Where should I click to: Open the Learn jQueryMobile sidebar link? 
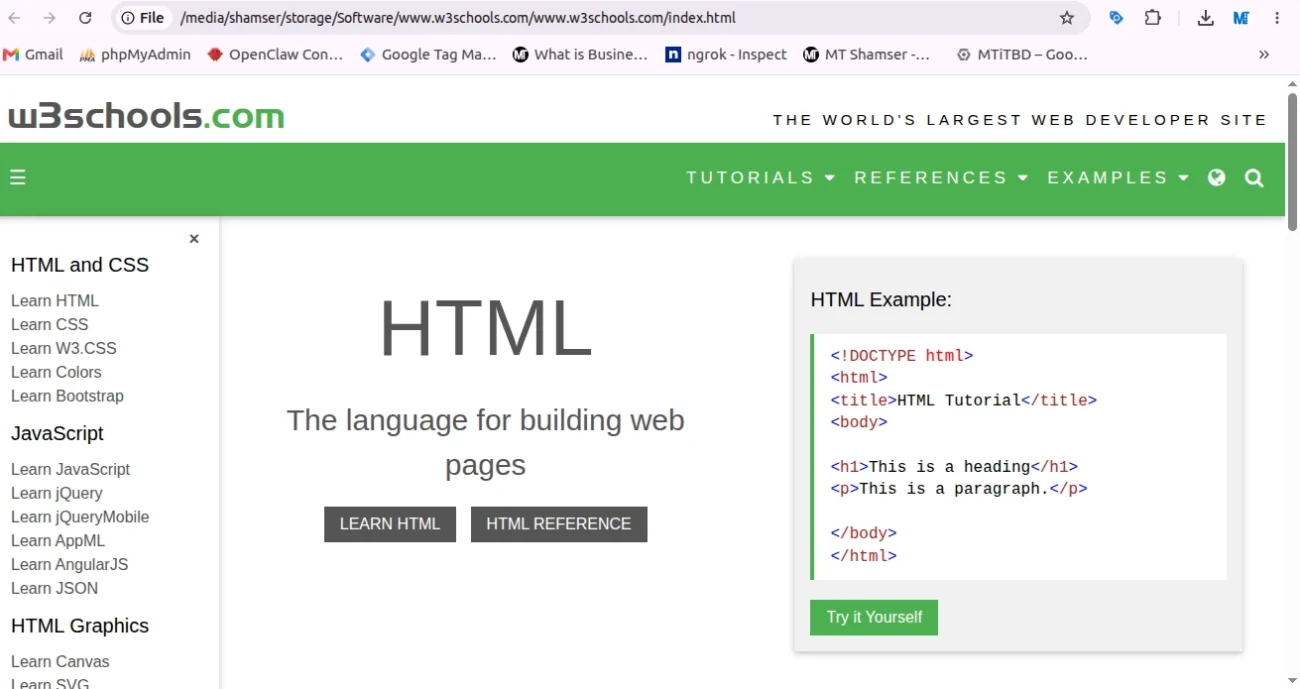point(80,518)
